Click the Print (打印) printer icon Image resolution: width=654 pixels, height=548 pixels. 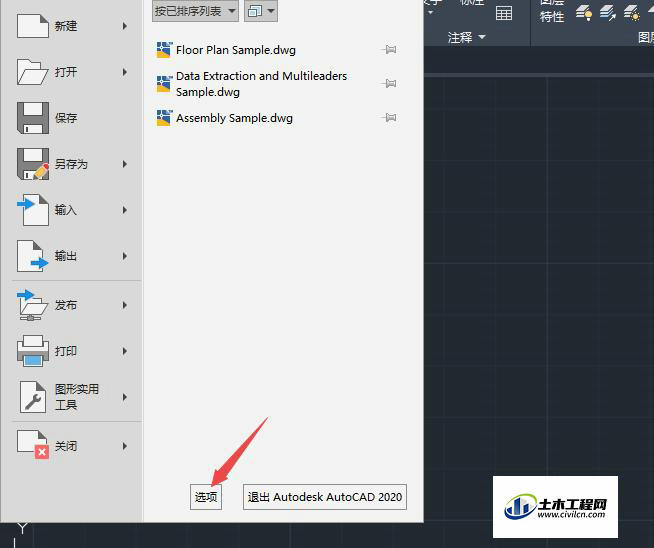[x=33, y=351]
